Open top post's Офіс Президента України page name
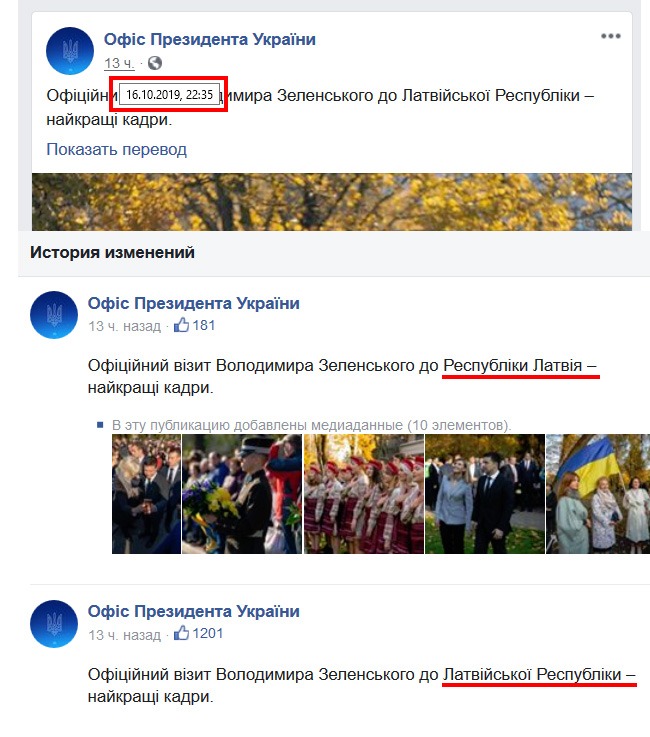Screen dimensions: 650x737 pos(210,39)
